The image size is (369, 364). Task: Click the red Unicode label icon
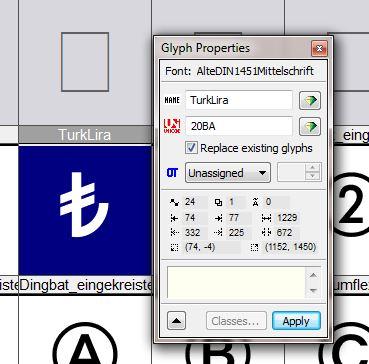click(172, 127)
